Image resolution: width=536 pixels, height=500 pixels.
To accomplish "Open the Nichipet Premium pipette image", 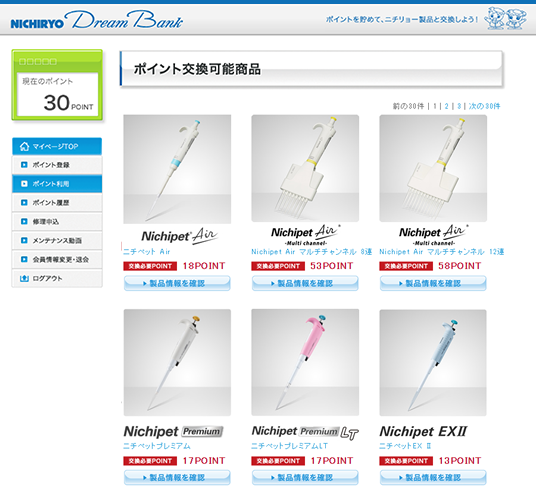I will pos(177,363).
